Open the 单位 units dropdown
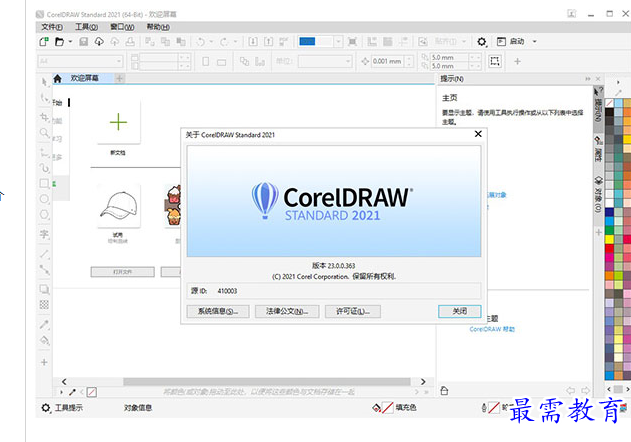This screenshot has width=631, height=442. pyautogui.click(x=348, y=62)
